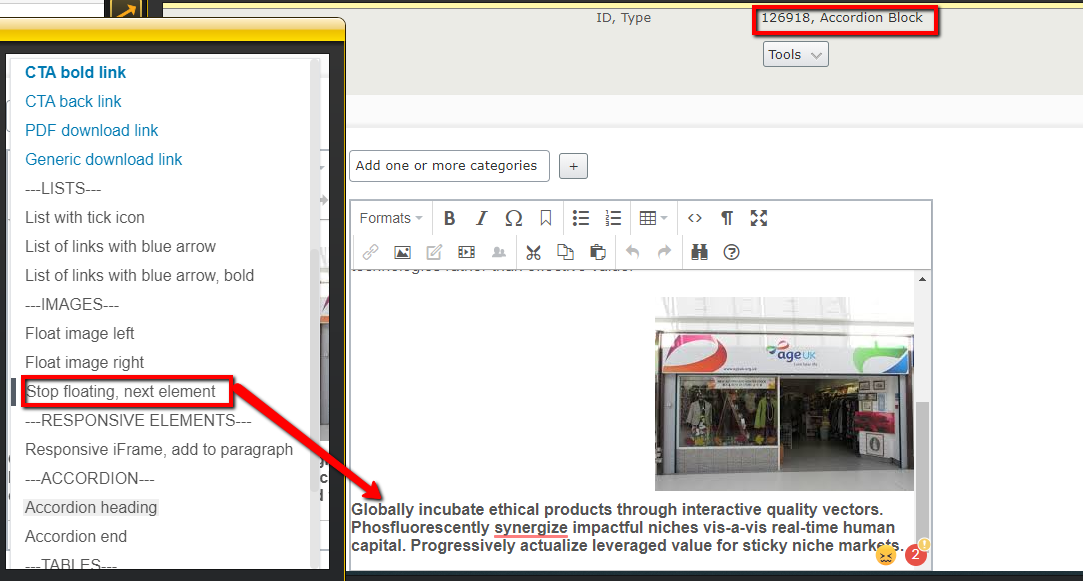Apply the Accordion end format
Image resolution: width=1083 pixels, height=581 pixels.
[x=76, y=537]
